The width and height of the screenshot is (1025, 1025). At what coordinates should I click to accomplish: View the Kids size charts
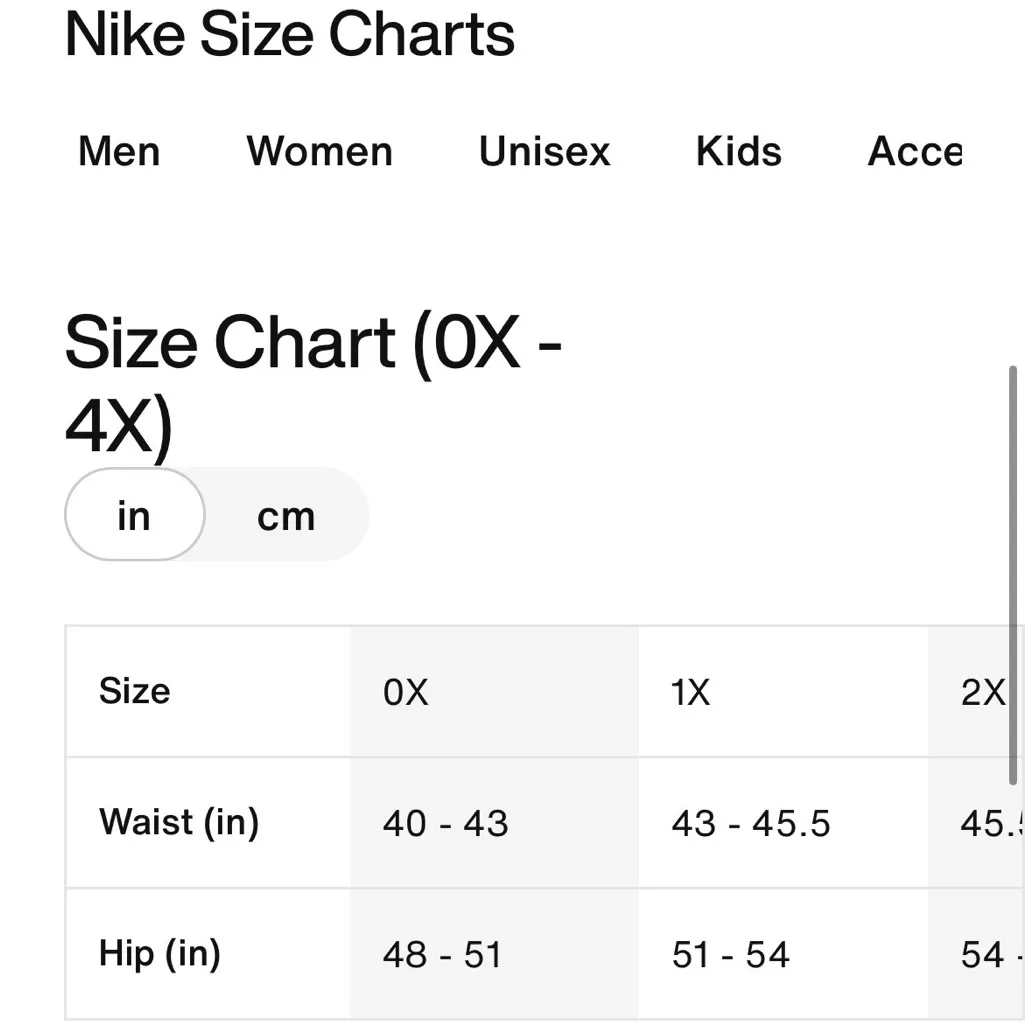tap(737, 152)
